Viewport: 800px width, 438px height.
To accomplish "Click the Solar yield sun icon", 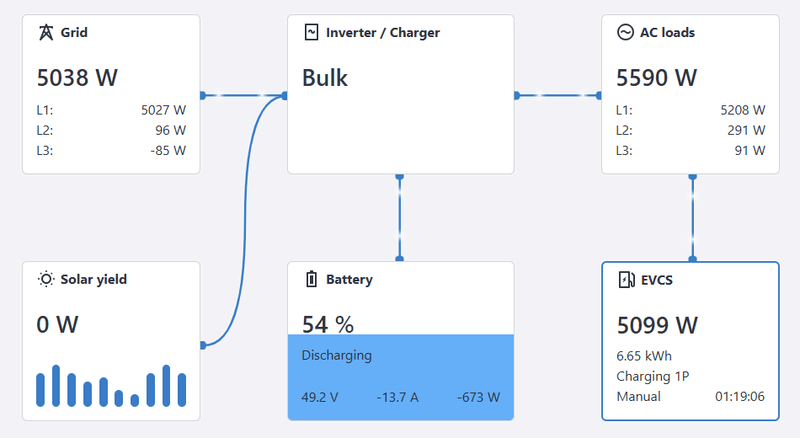I will click(x=45, y=279).
